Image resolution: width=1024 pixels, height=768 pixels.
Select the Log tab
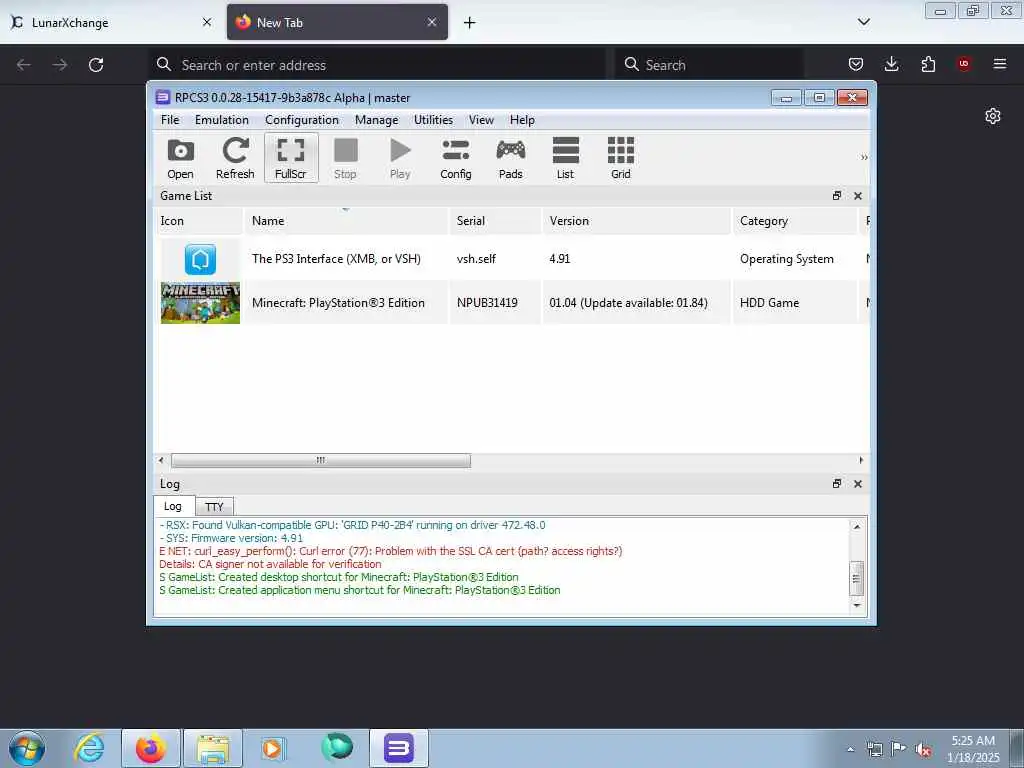(173, 506)
